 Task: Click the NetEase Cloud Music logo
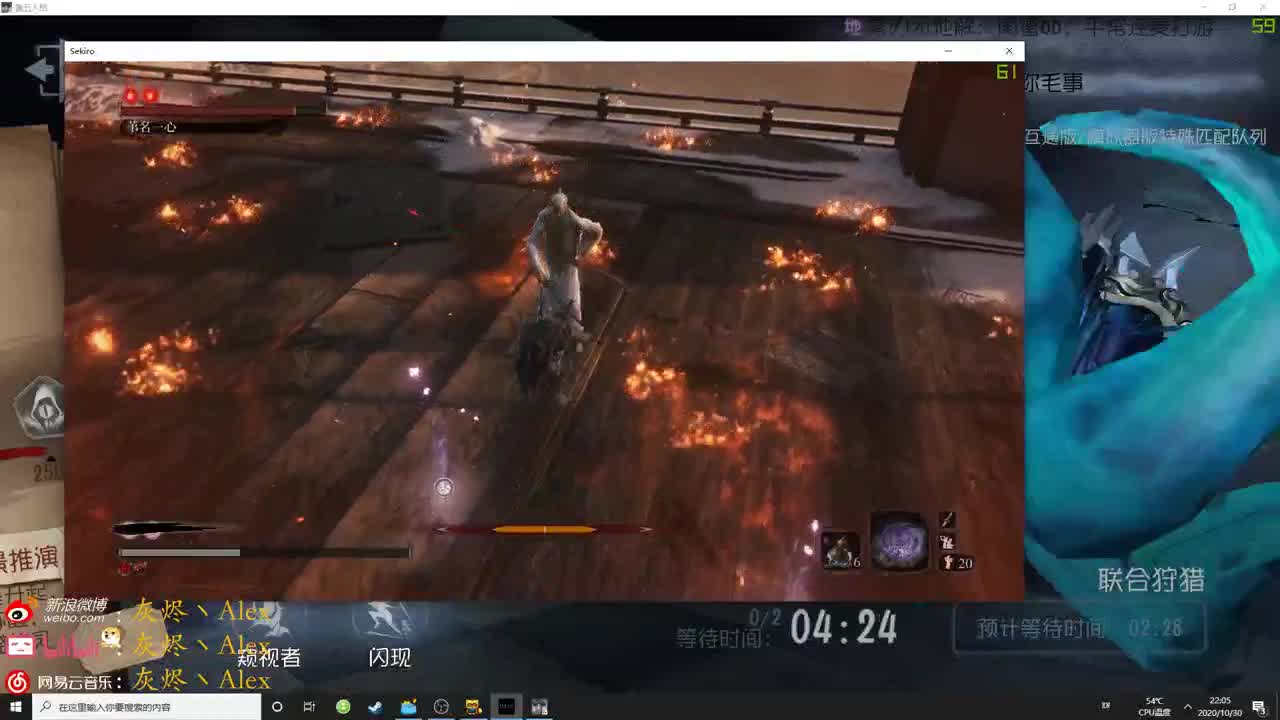17,682
